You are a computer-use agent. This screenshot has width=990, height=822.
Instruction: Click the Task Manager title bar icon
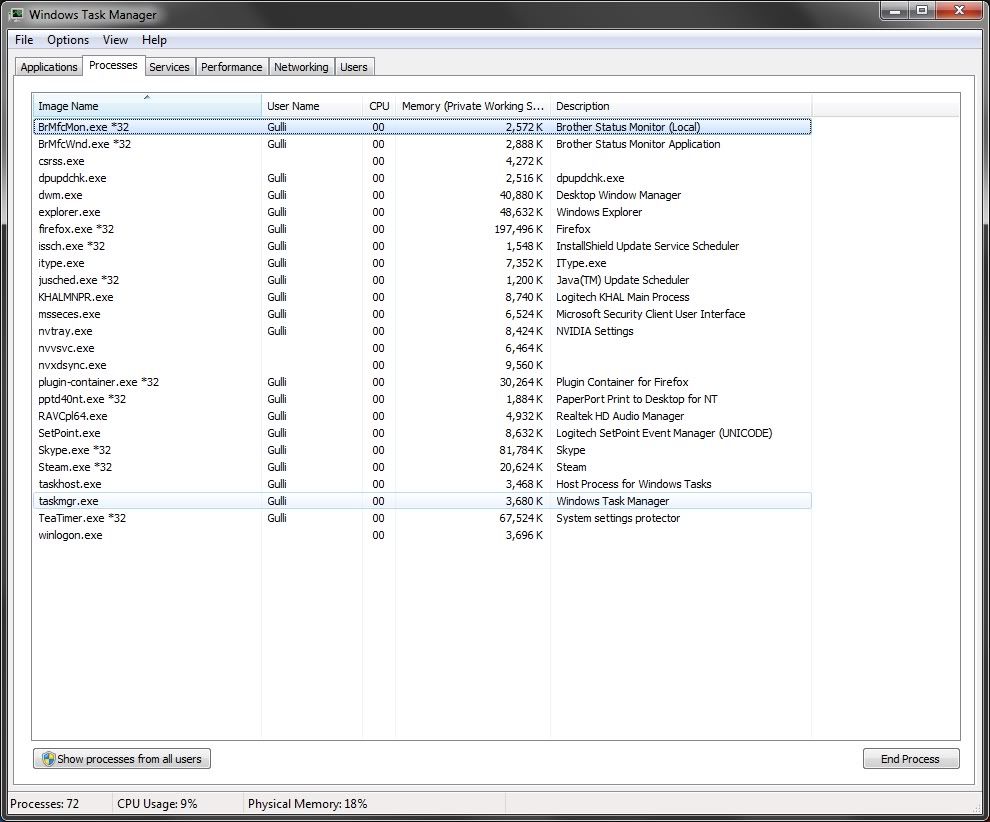pos(16,14)
